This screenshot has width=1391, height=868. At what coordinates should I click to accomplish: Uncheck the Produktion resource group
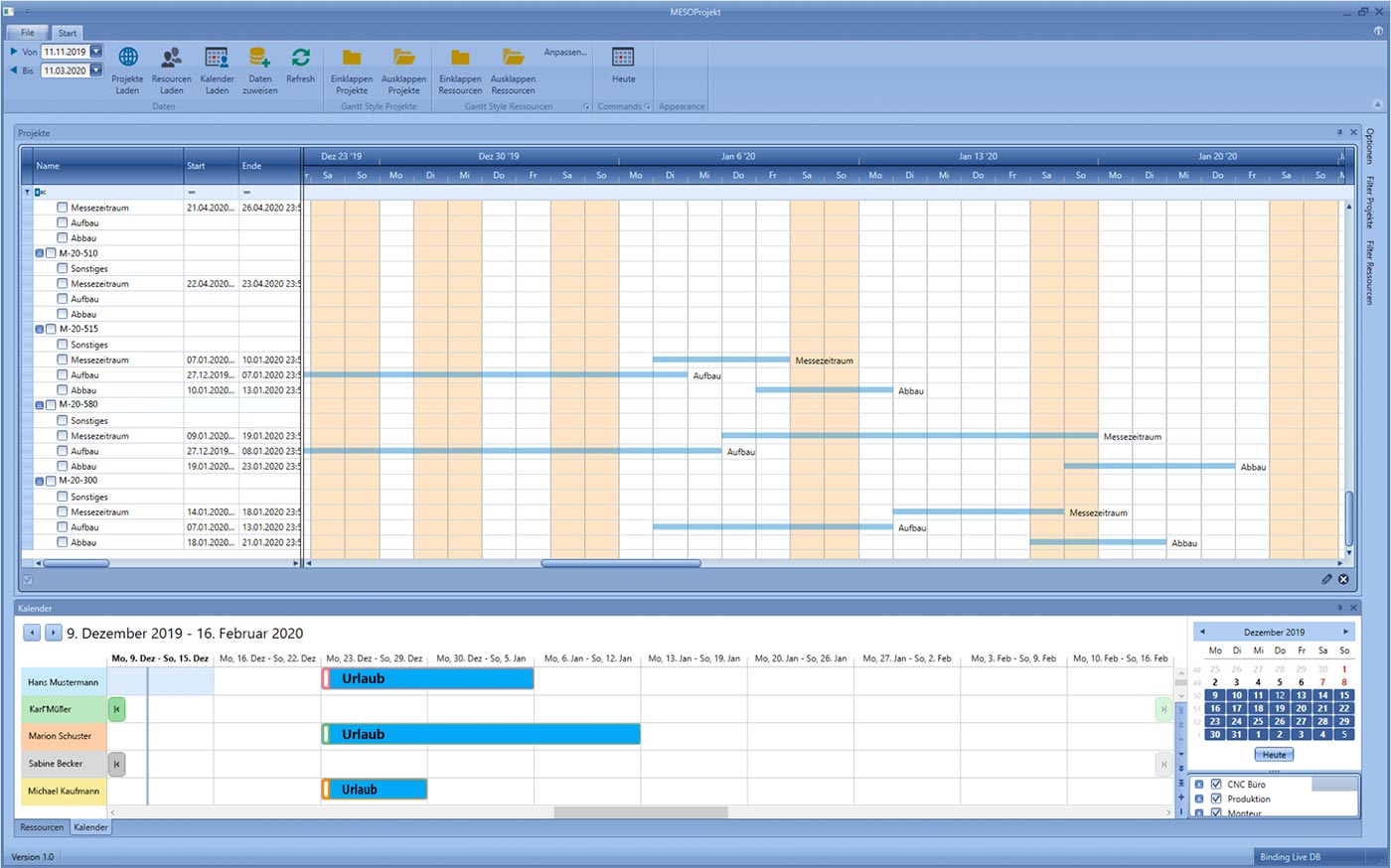point(1216,798)
